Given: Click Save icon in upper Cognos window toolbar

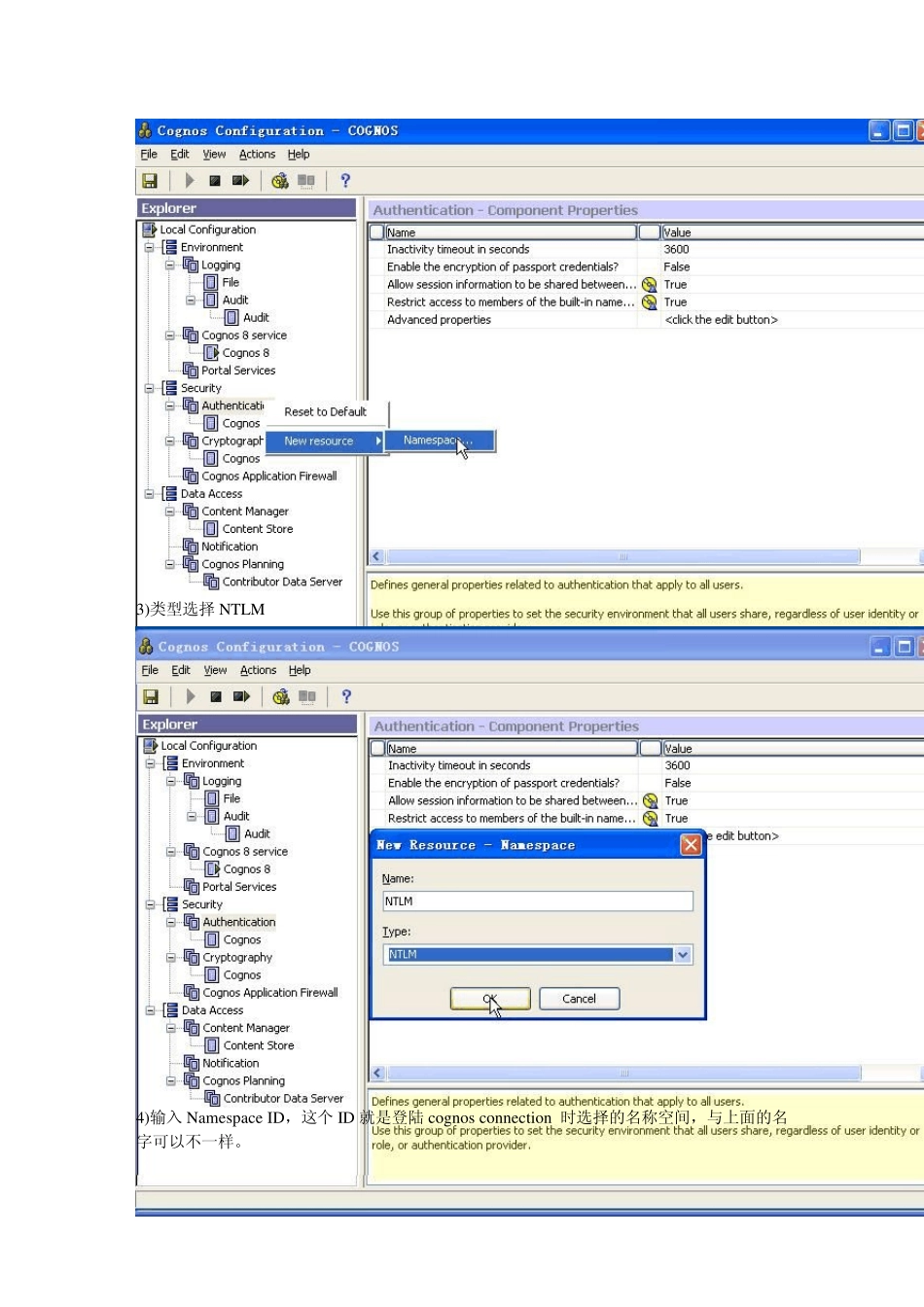Looking at the screenshot, I should coord(150,181).
